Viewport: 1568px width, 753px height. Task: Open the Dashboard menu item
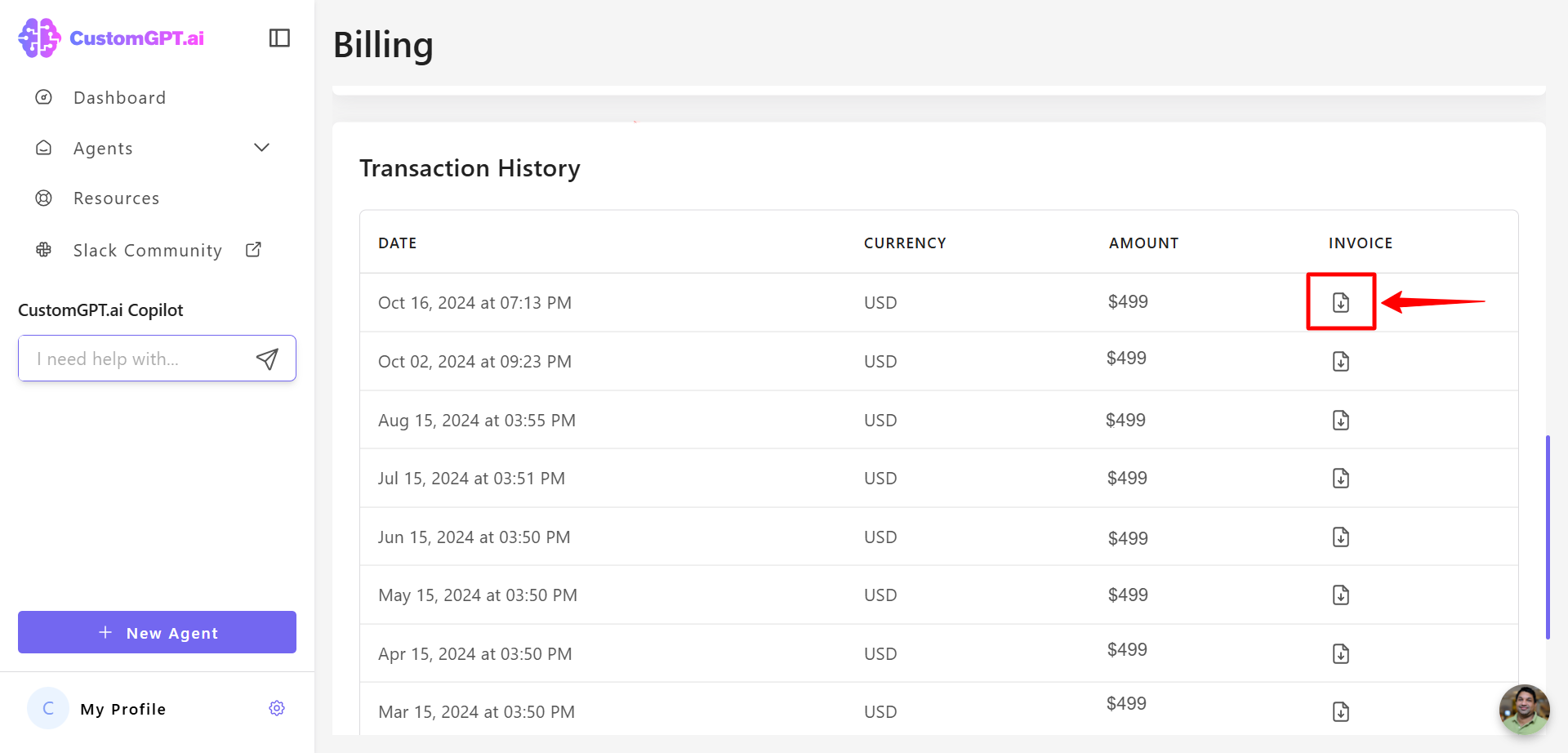point(119,98)
